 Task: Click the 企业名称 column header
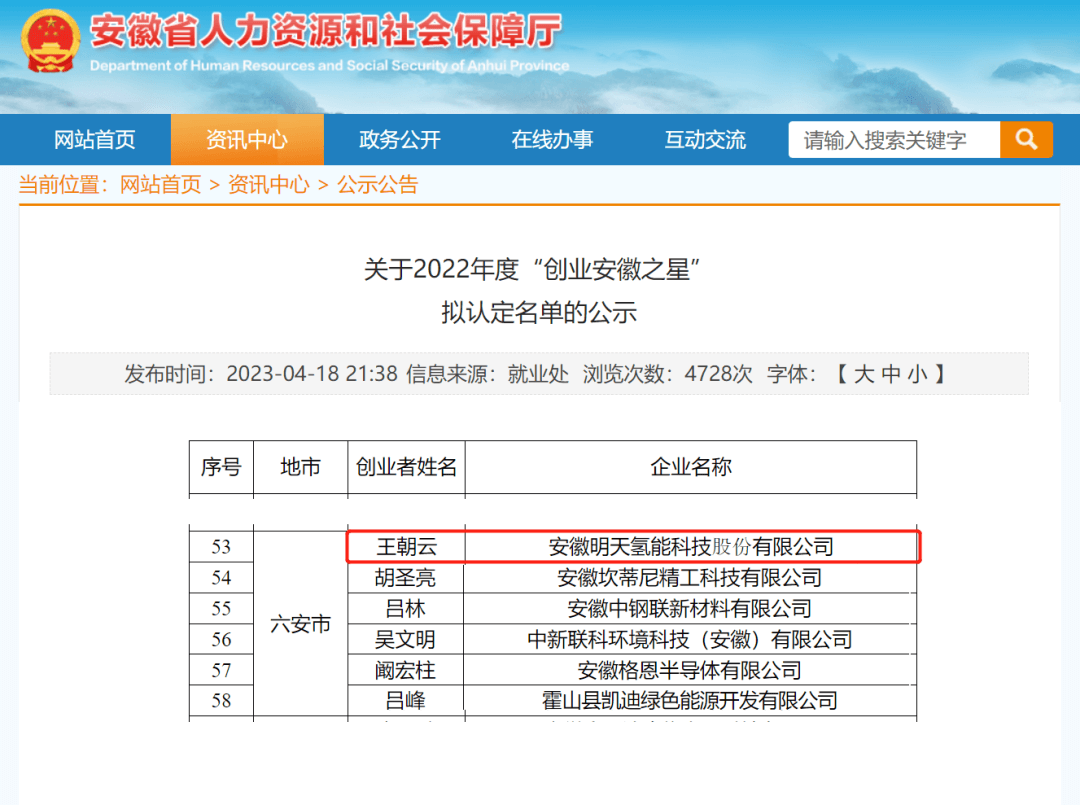(x=691, y=467)
